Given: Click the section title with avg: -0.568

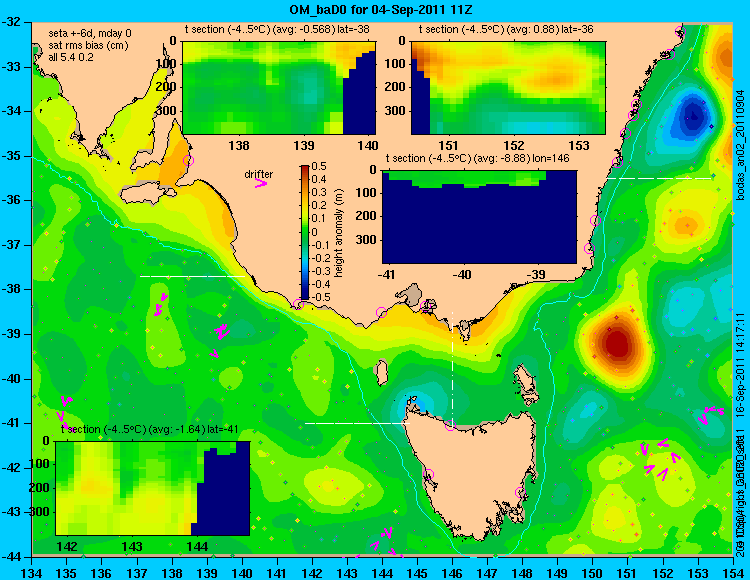Looking at the screenshot, I should click(277, 29).
